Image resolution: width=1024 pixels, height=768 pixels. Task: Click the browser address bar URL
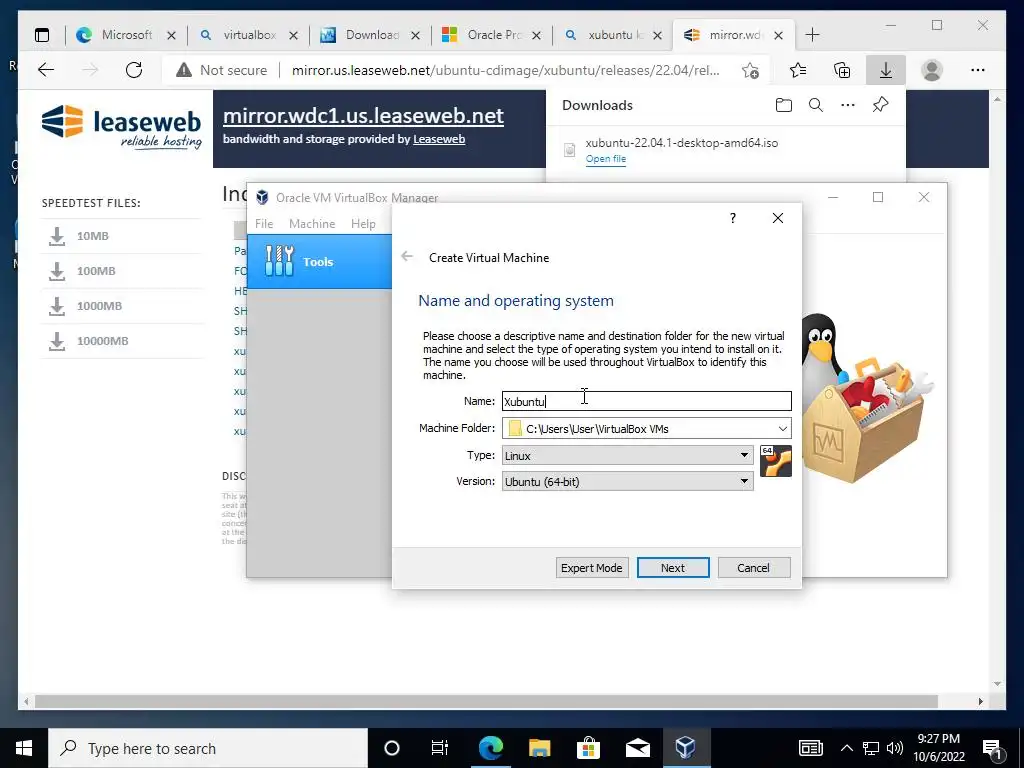[505, 70]
